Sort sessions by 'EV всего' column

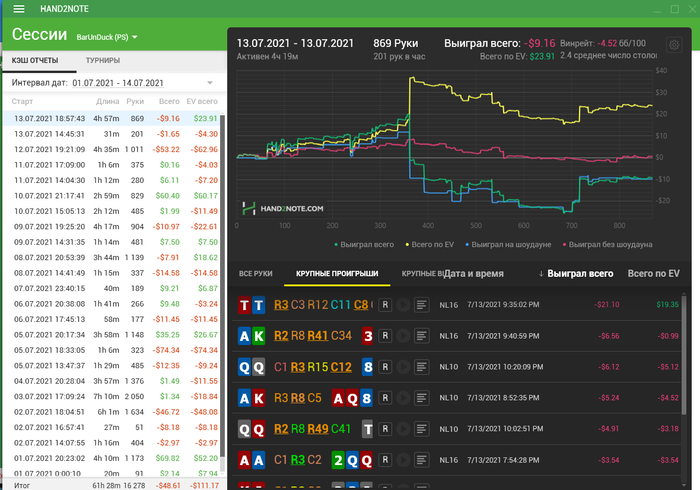pyautogui.click(x=202, y=101)
